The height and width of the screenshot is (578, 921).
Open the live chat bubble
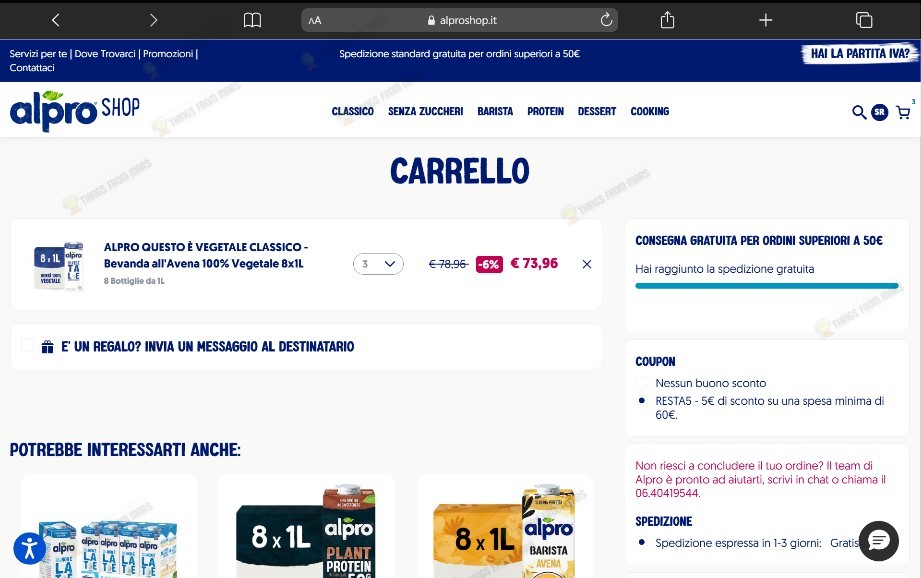(879, 540)
